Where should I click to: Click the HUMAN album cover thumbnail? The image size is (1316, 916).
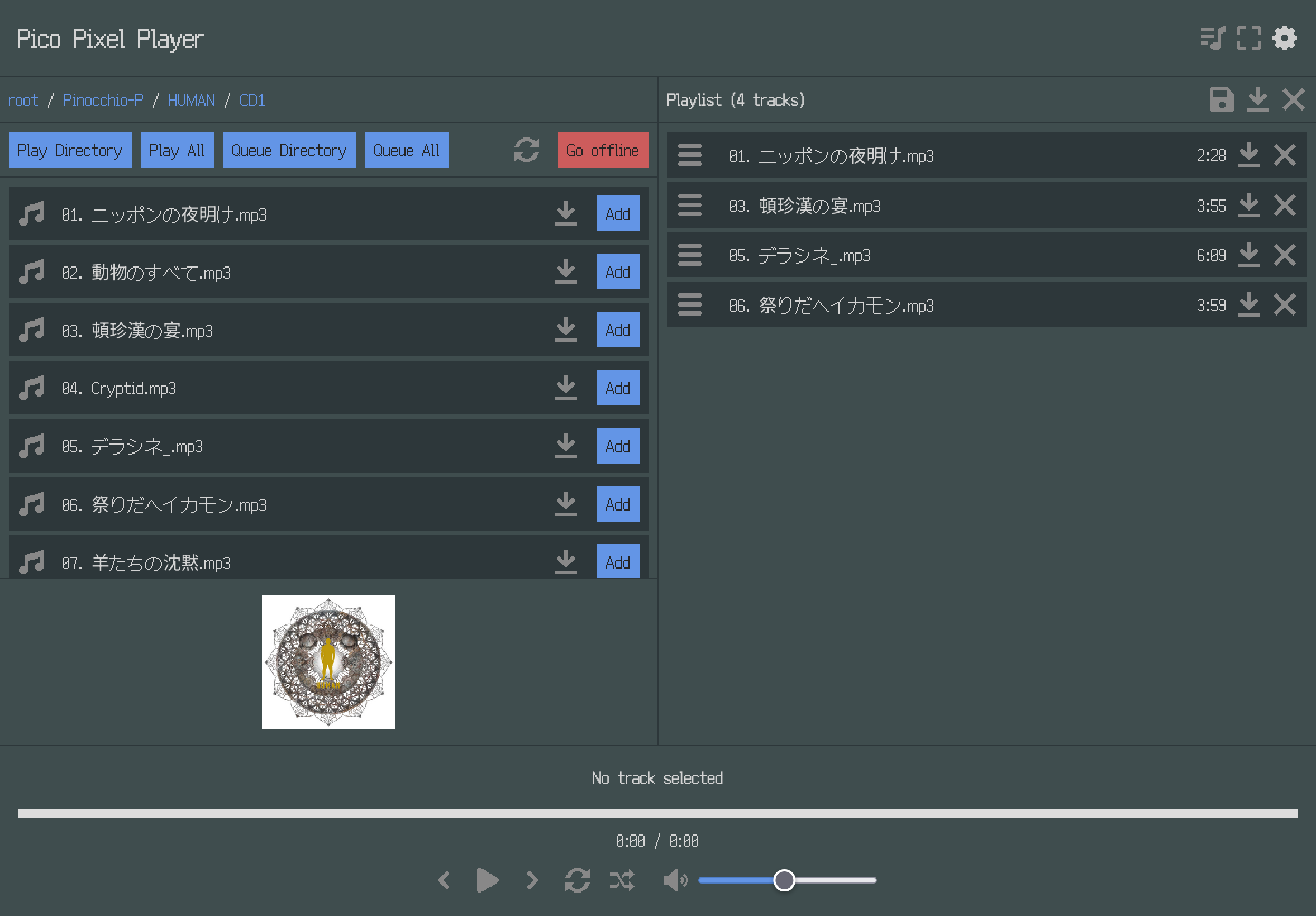328,662
